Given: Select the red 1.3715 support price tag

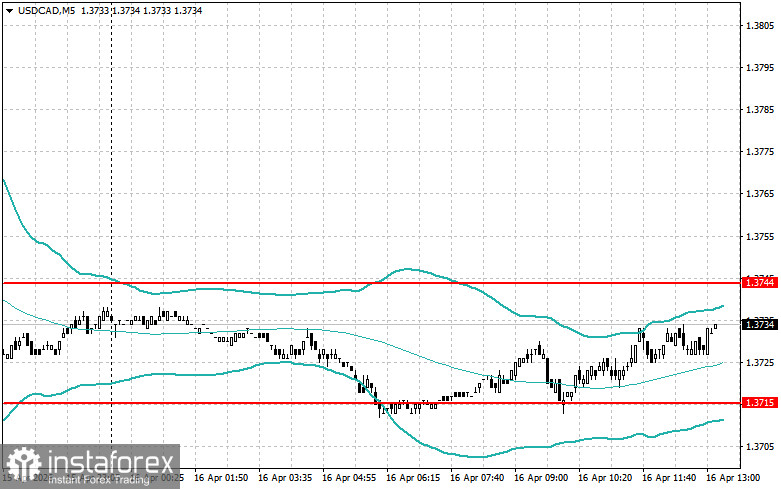Looking at the screenshot, I should [759, 402].
